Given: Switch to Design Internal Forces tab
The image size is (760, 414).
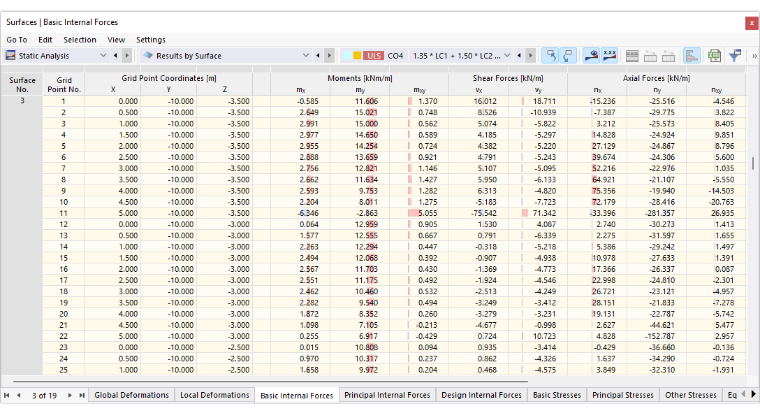Looking at the screenshot, I should (x=481, y=395).
